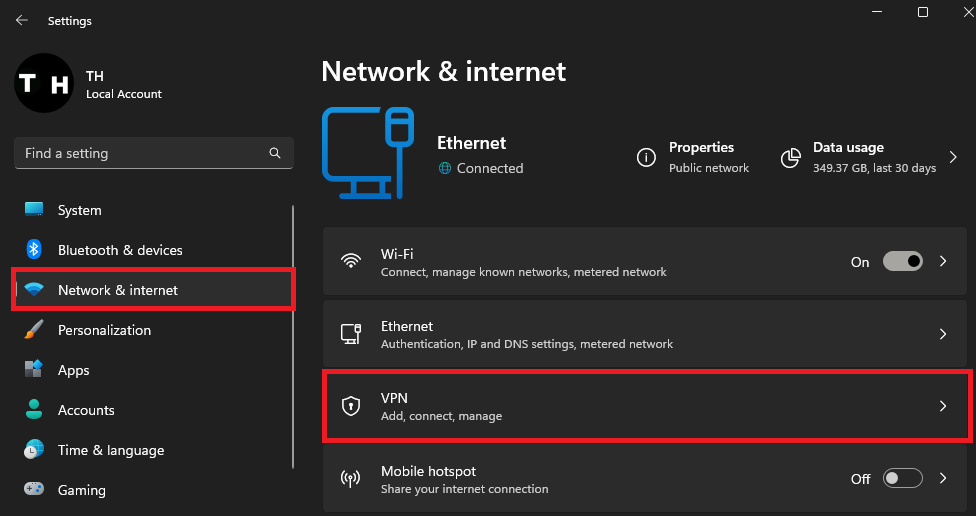Click the Personalization paintbrush icon

(34, 330)
